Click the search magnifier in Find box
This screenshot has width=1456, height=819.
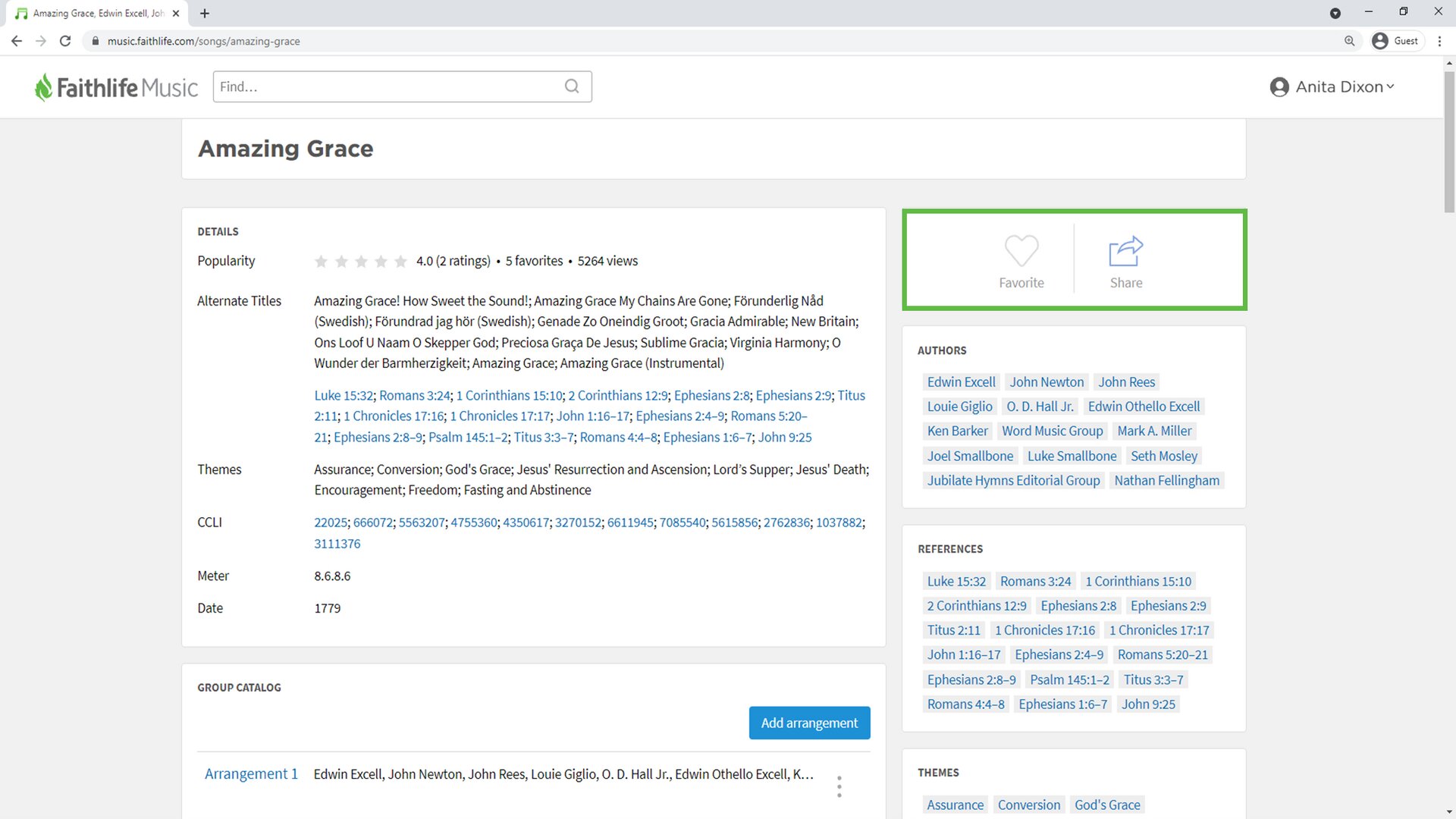[572, 86]
